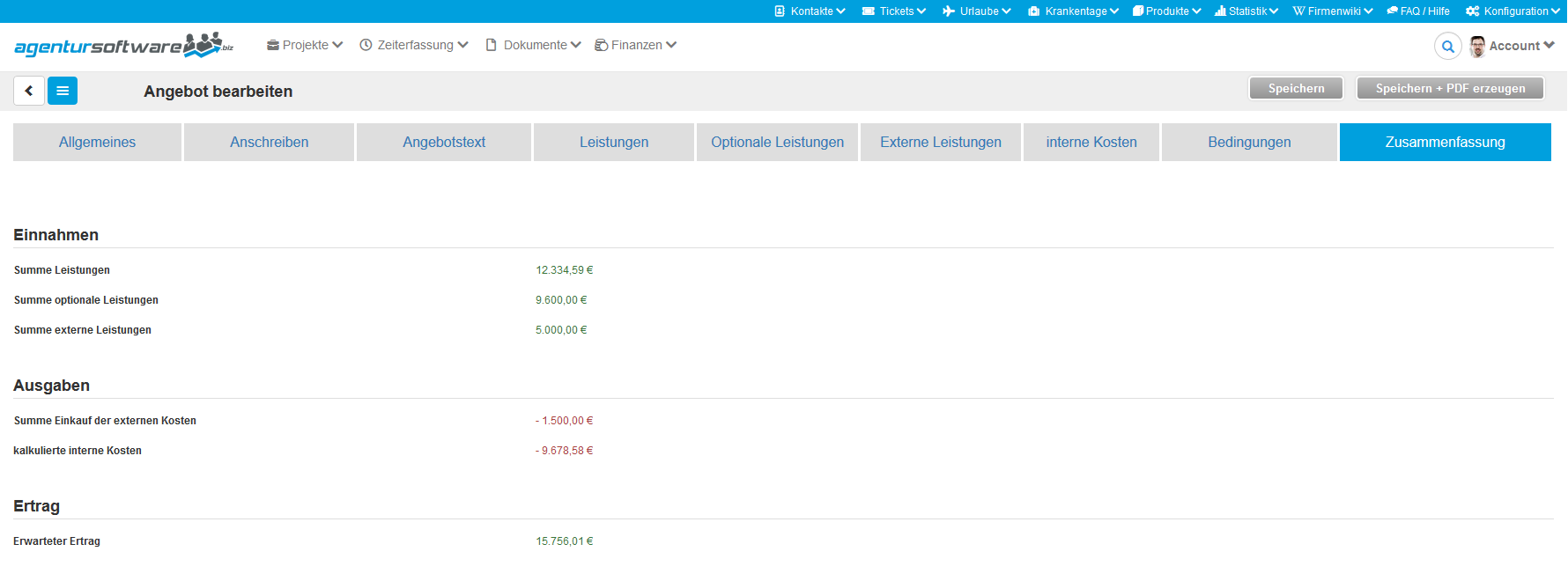Click the Produkte icon in top bar
1568x581 pixels.
click(1138, 11)
